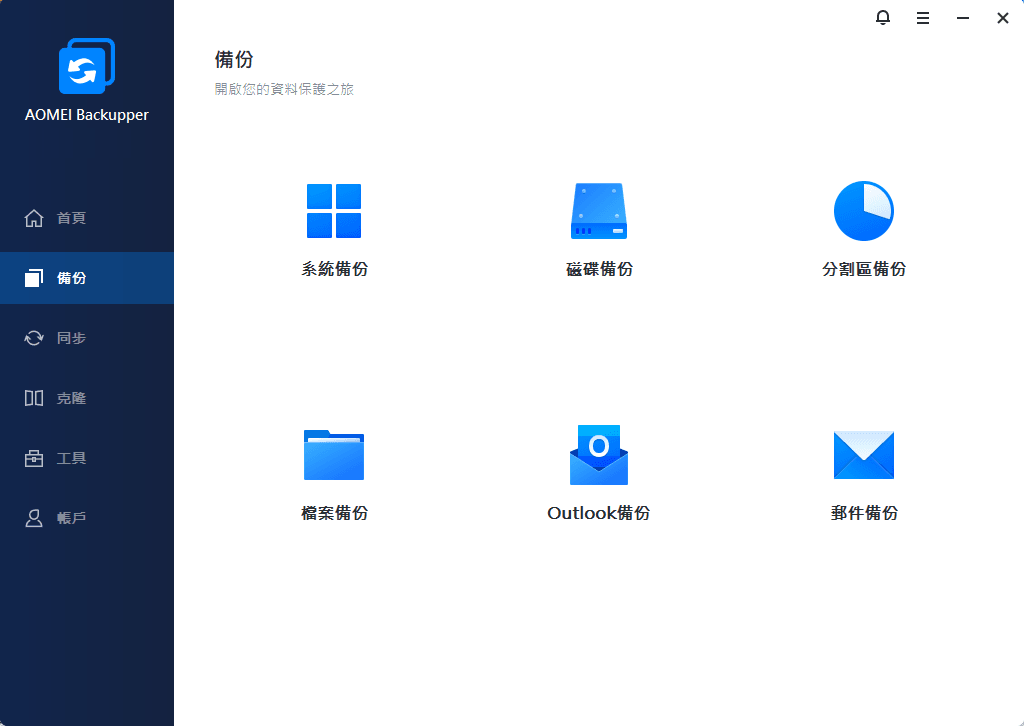1024x726 pixels.
Task: Select the 備份 sidebar item
Action: [87, 278]
